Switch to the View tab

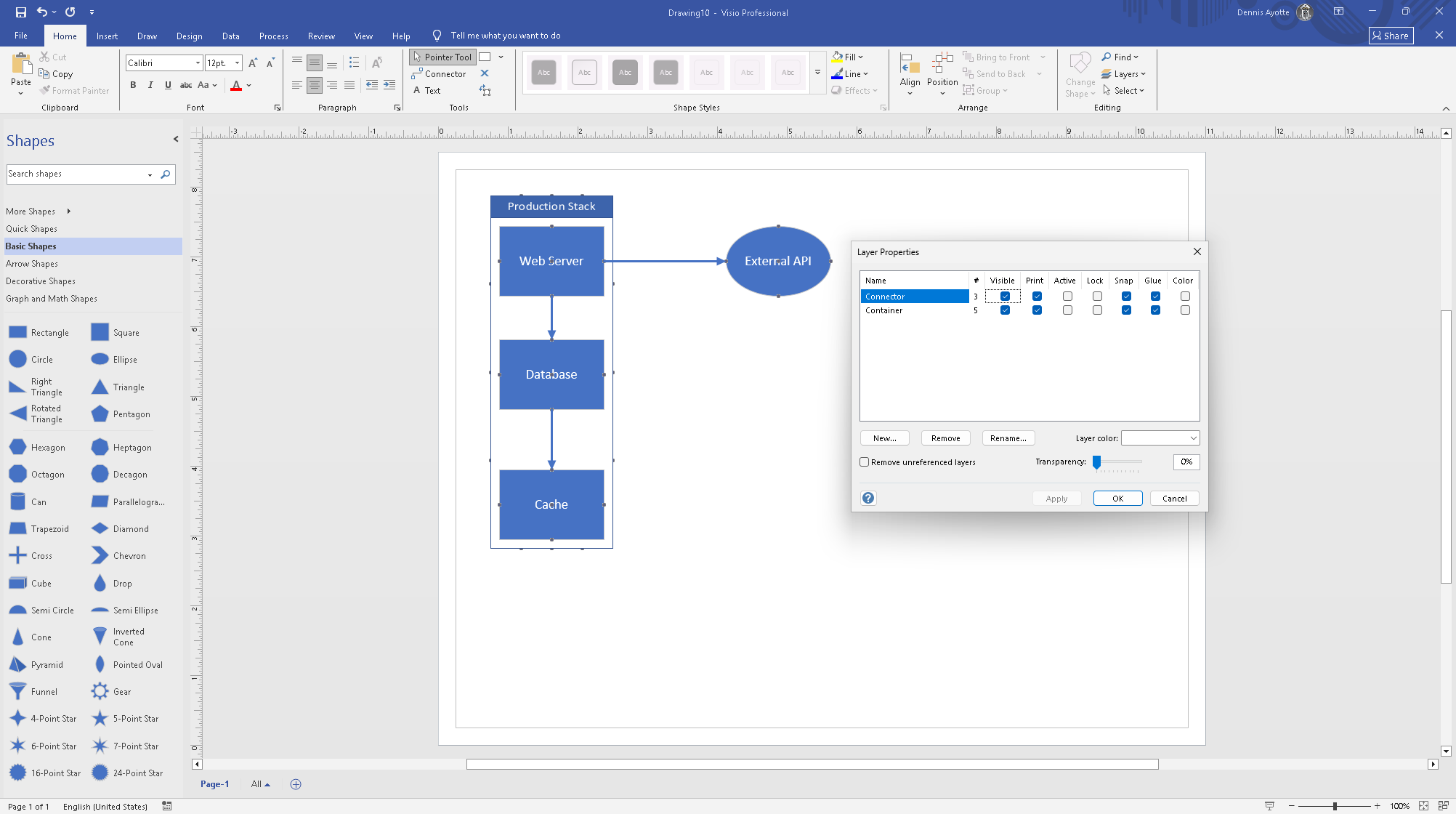(x=363, y=36)
